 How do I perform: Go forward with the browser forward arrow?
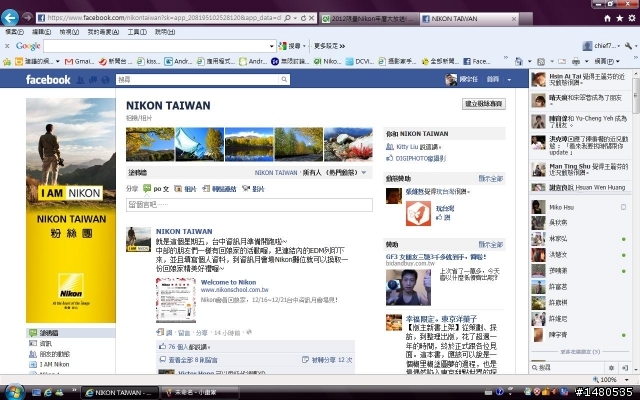(27, 18)
